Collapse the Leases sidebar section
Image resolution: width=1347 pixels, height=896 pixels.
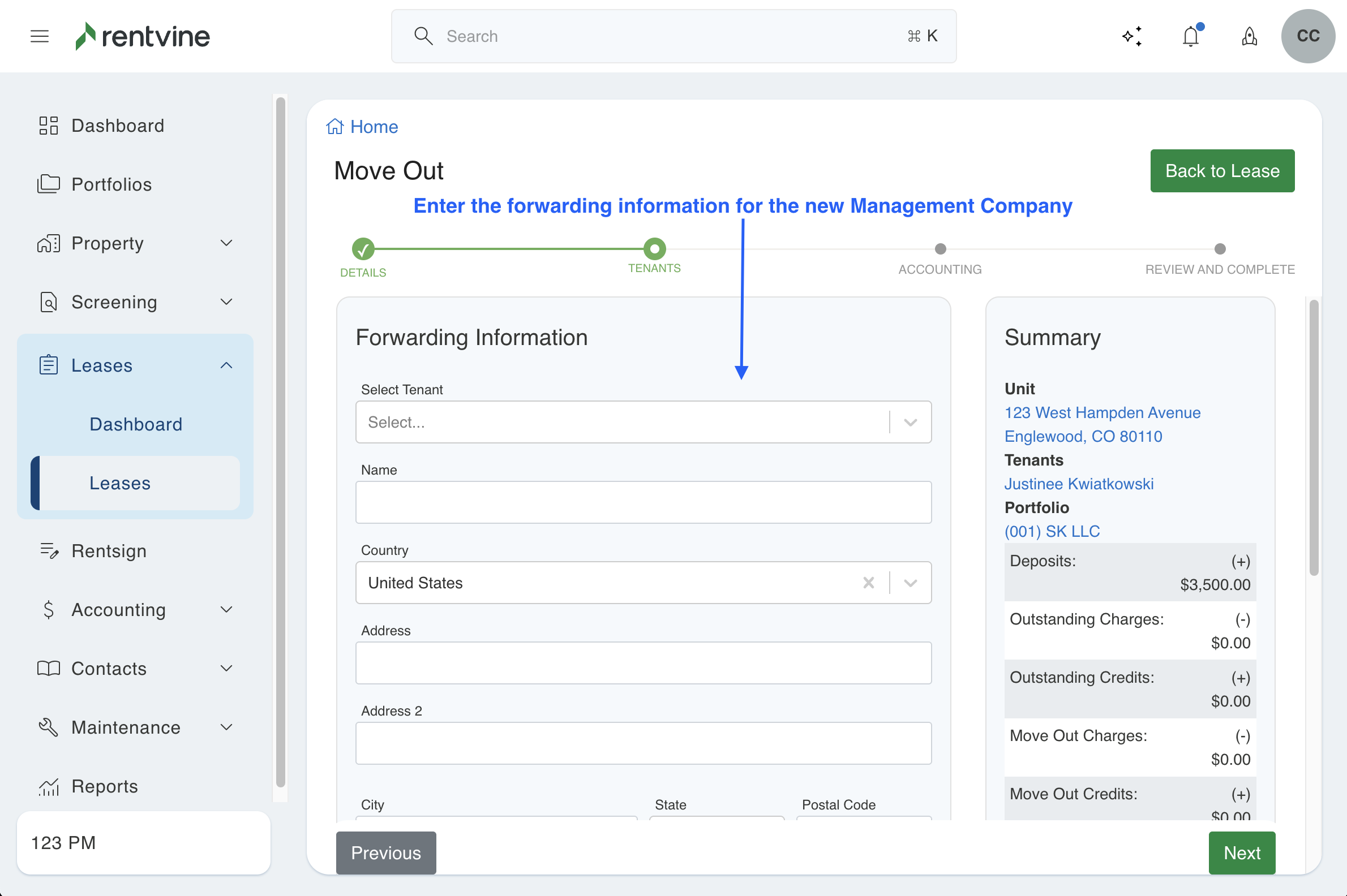[x=226, y=365]
